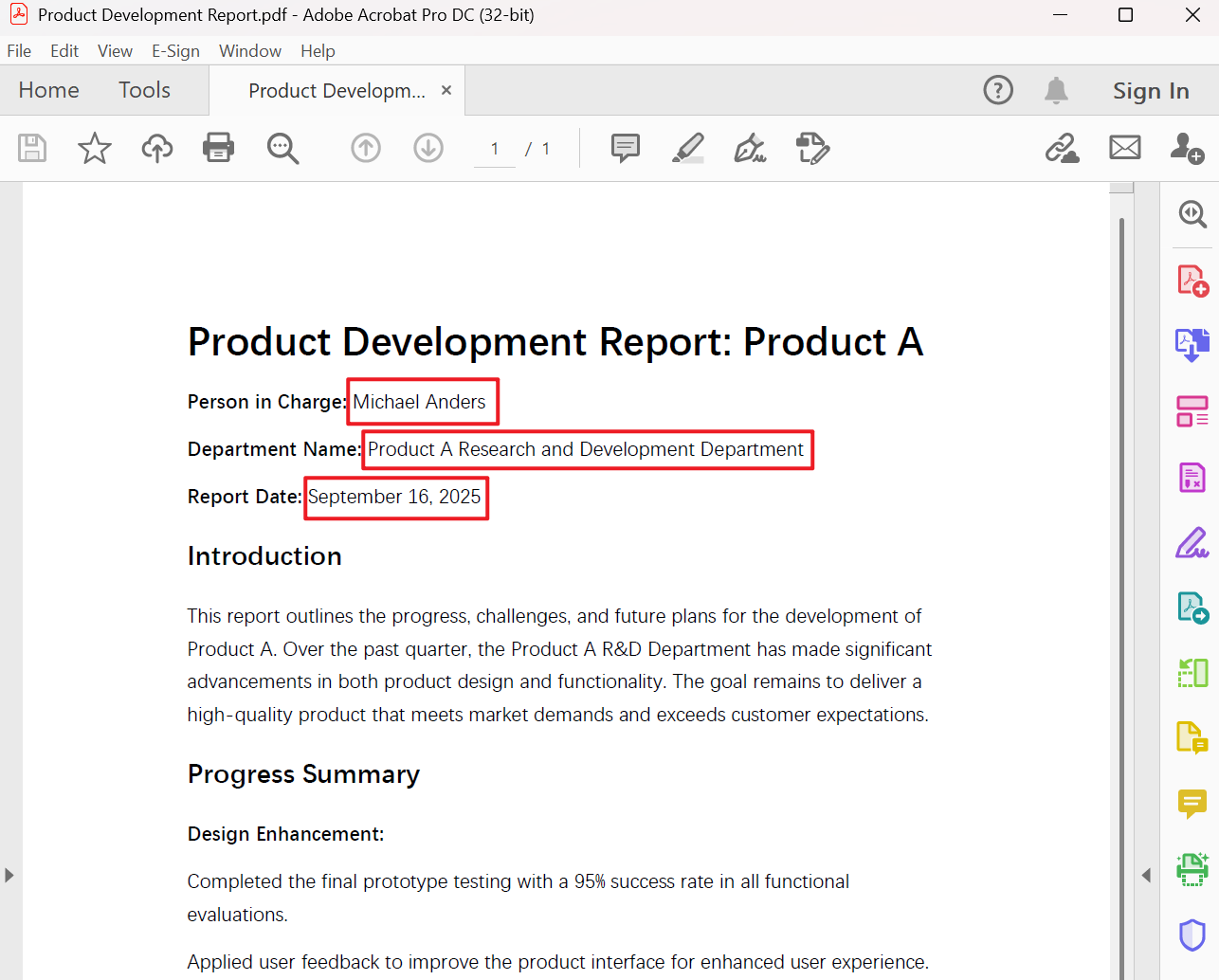Image resolution: width=1219 pixels, height=980 pixels.
Task: Send file by email envelope icon
Action: click(x=1125, y=148)
